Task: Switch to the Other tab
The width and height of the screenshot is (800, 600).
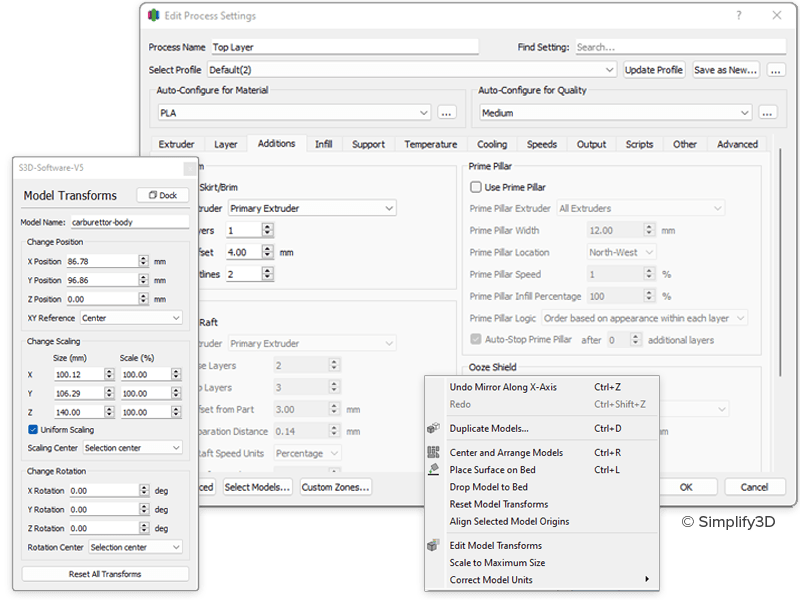Action: point(685,144)
